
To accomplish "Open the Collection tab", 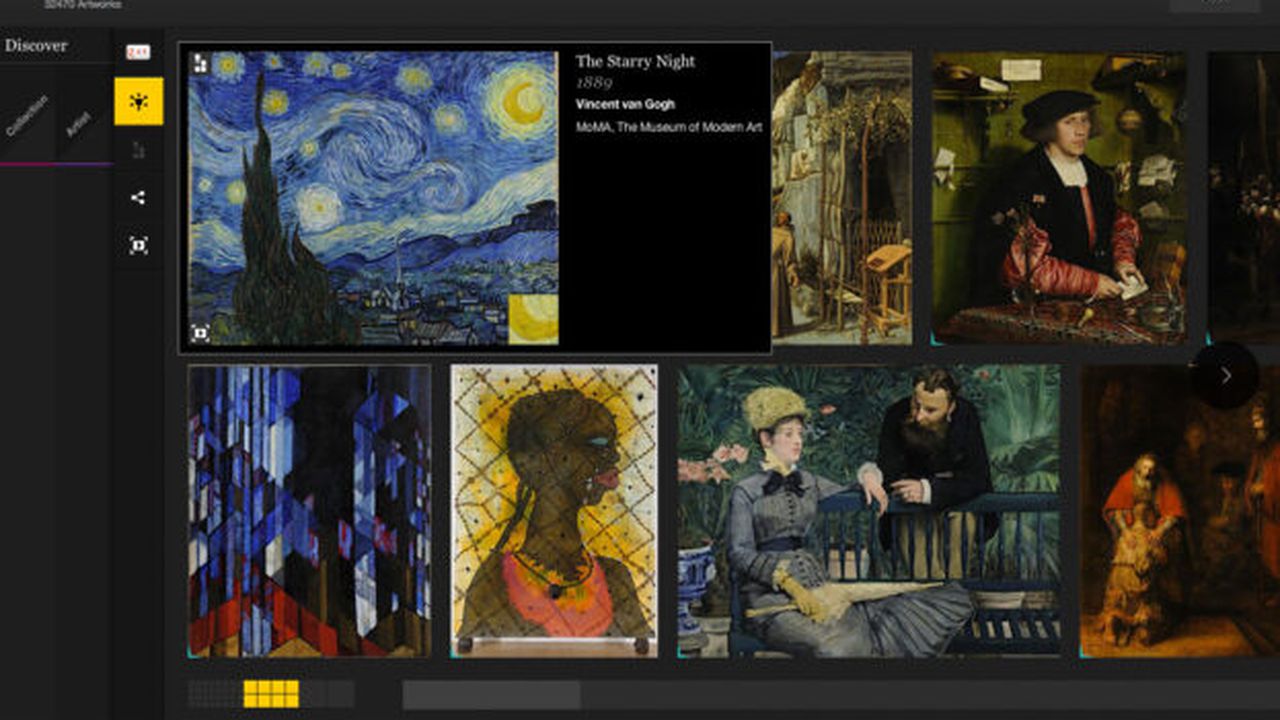I will 27,116.
